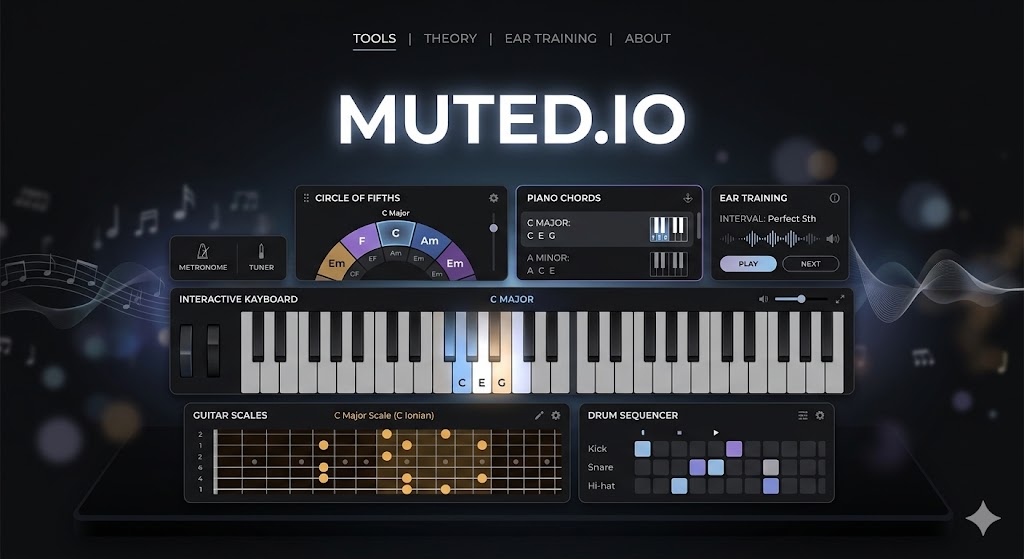Click the keyboard modulation wheel
This screenshot has height=559, width=1024.
point(214,350)
